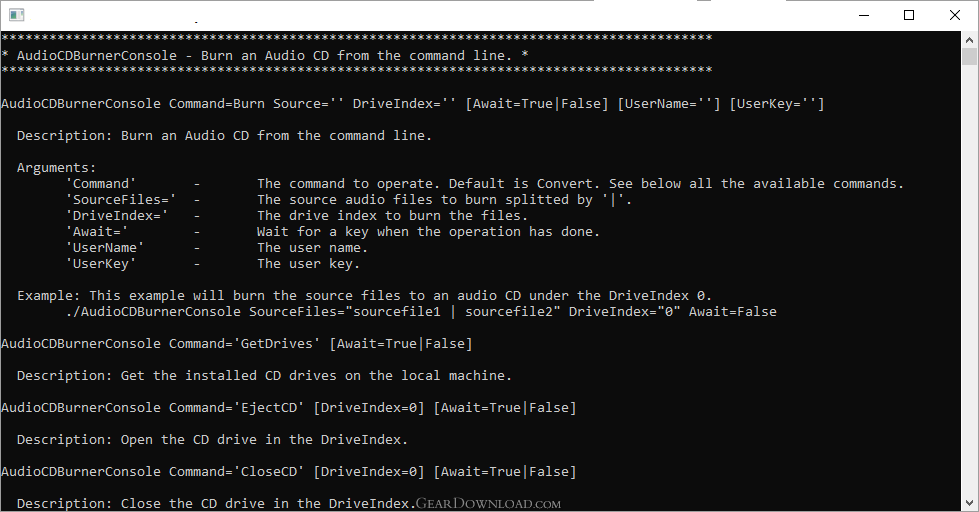This screenshot has height=512, width=979.
Task: Click the Command='GetDrives' usage line
Action: (237, 344)
